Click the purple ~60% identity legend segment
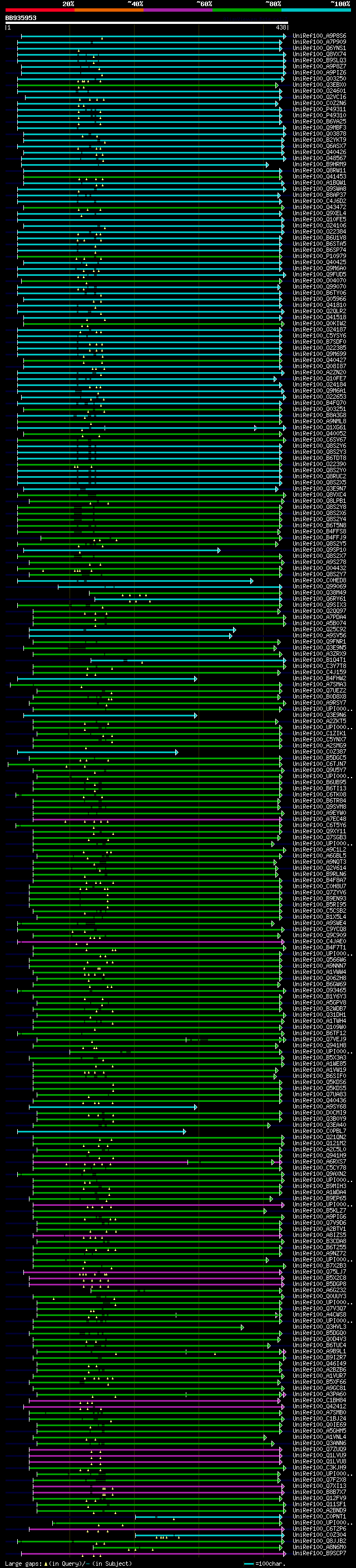Image resolution: width=356 pixels, height=1568 pixels. click(179, 10)
